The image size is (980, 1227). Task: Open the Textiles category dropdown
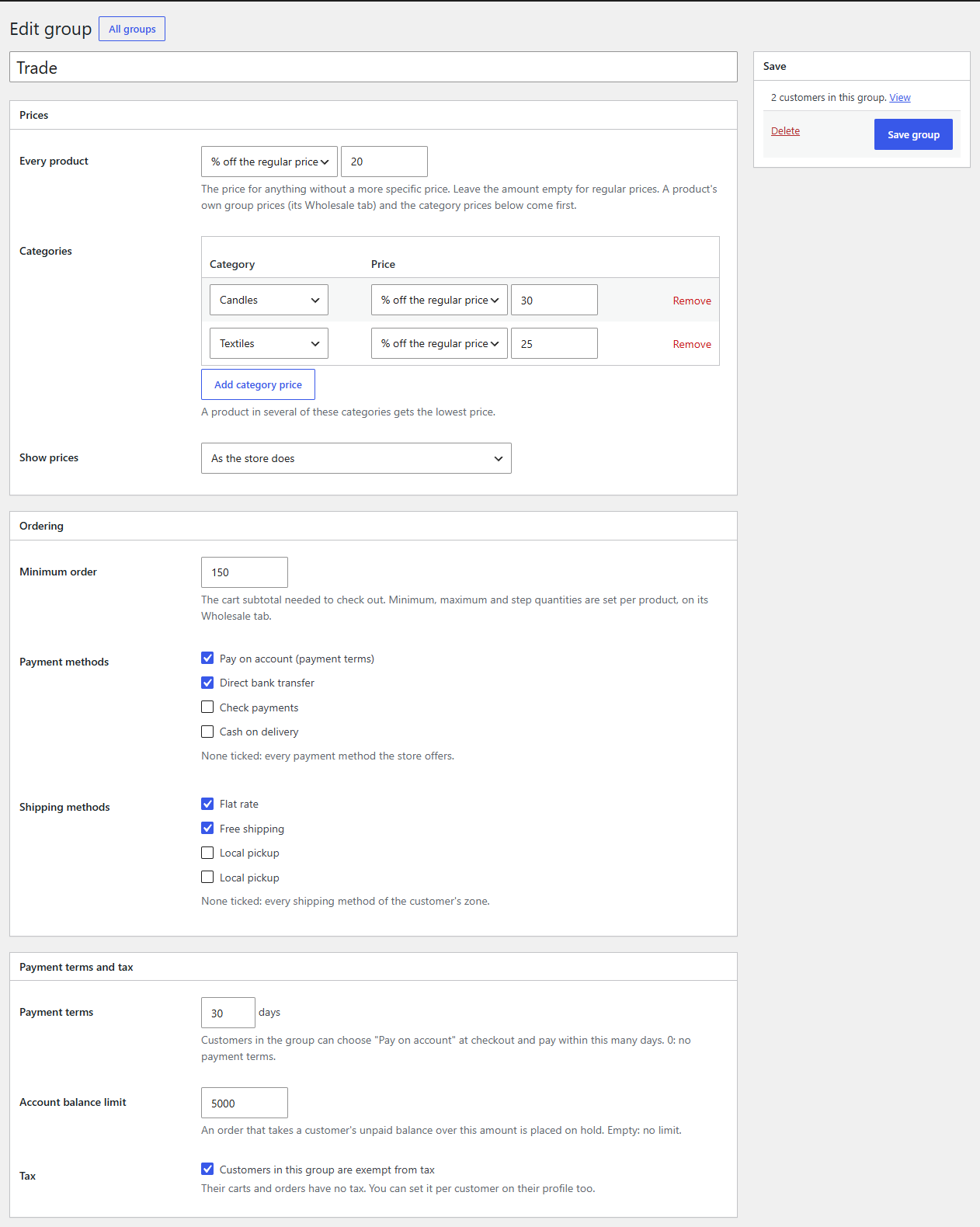point(269,343)
